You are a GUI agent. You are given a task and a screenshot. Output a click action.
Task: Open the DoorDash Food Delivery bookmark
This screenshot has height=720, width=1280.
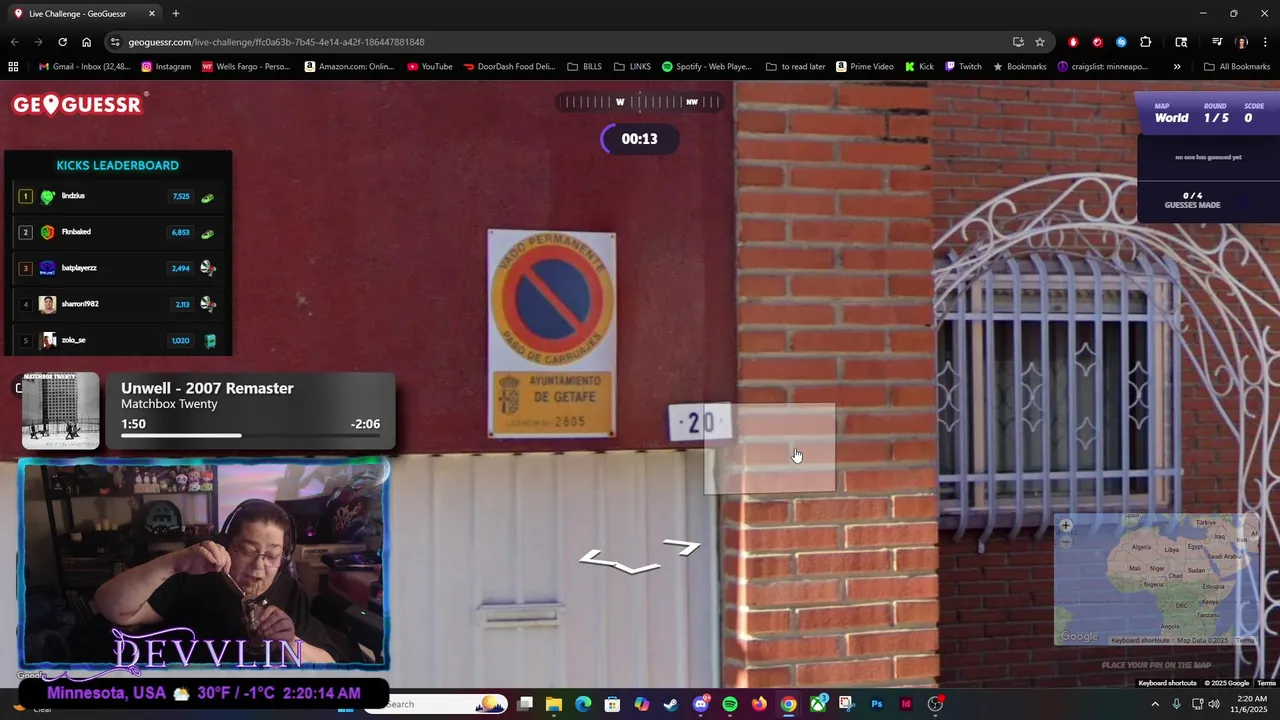click(510, 67)
